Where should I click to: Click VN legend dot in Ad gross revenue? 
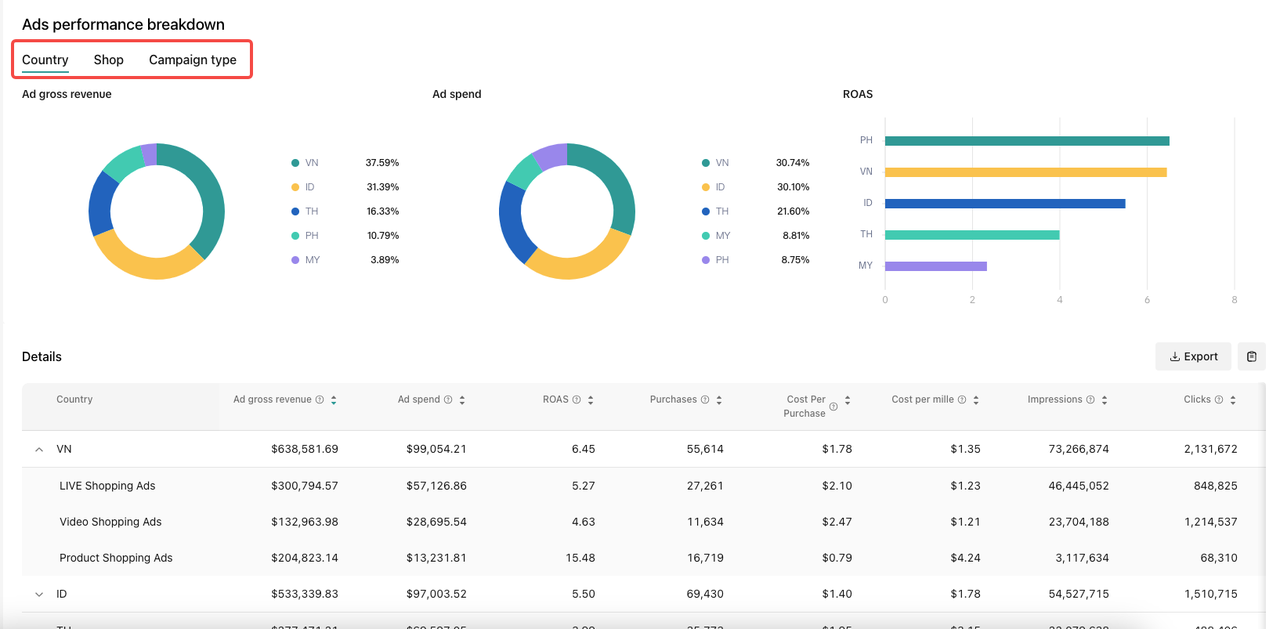click(x=295, y=163)
